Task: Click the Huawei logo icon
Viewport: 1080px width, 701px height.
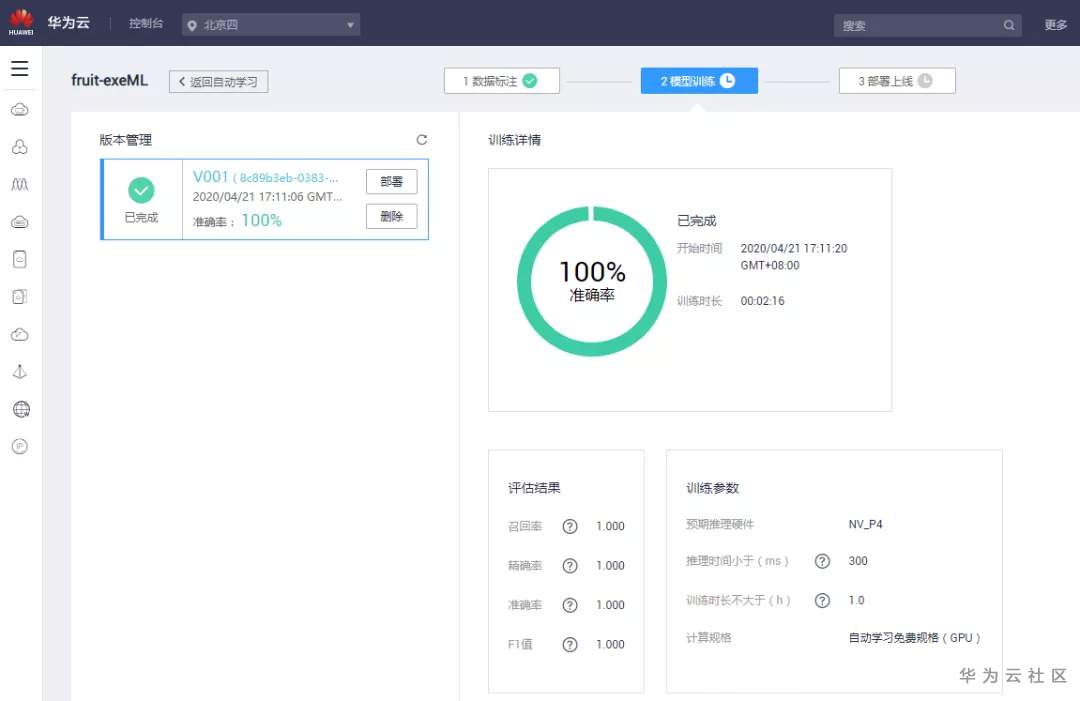Action: (x=21, y=22)
